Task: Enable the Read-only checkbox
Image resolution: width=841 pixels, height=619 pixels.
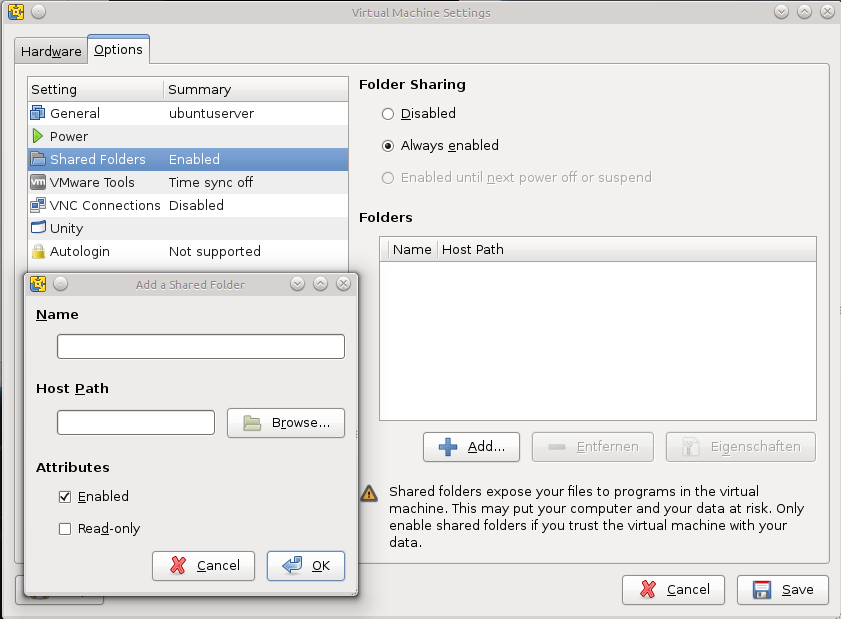Action: (65, 529)
